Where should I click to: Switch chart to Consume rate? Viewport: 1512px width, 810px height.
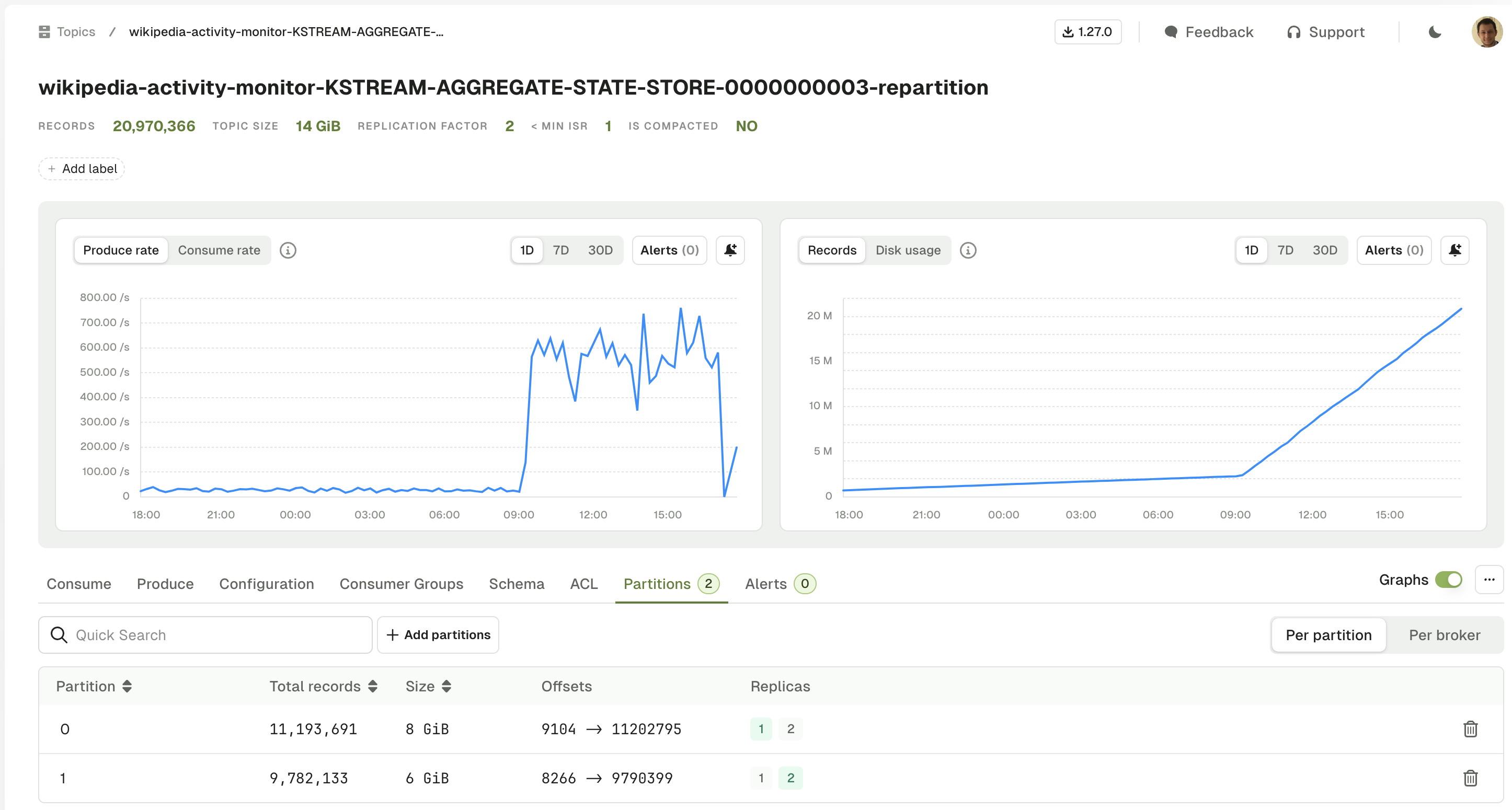pyautogui.click(x=219, y=250)
